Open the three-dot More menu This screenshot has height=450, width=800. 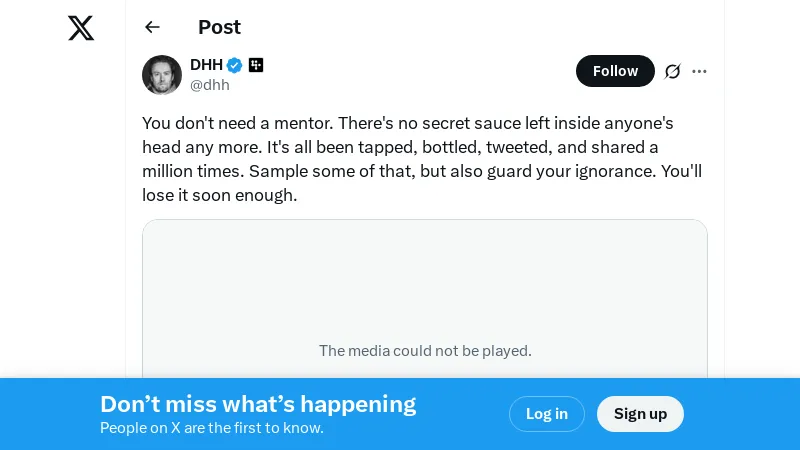point(700,71)
